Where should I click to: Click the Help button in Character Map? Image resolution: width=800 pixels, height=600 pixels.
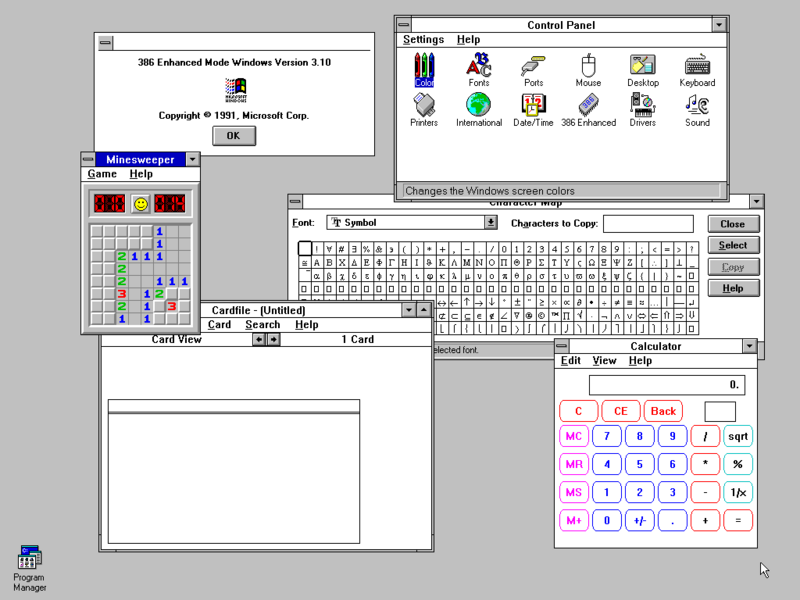(x=733, y=288)
